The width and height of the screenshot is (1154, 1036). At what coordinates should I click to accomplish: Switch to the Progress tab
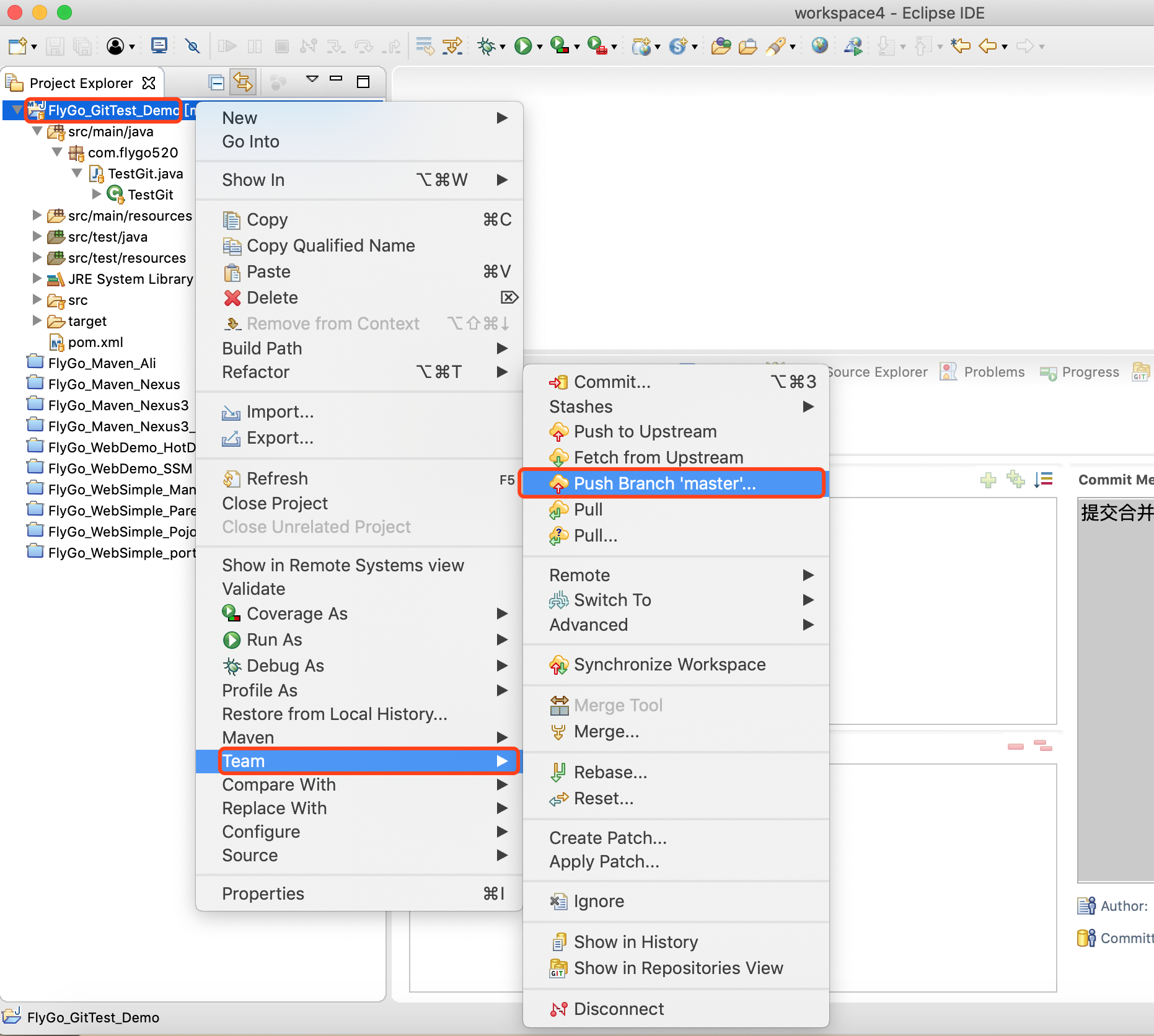coord(1080,372)
